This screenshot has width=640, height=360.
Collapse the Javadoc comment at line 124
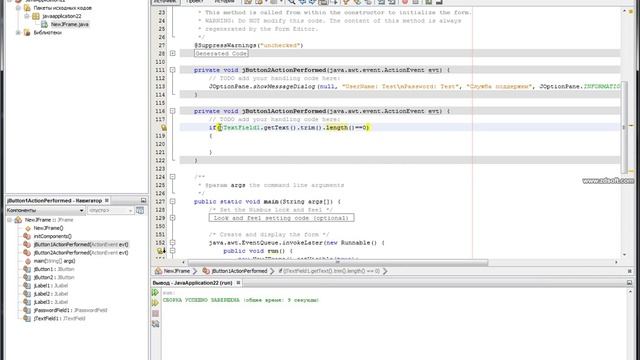click(173, 177)
